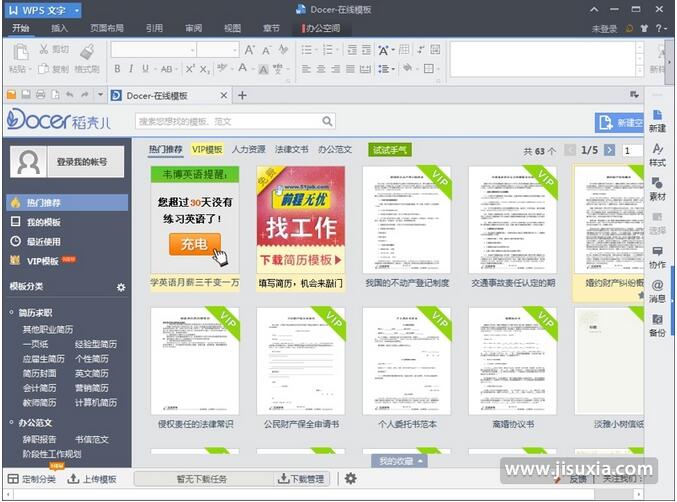The width and height of the screenshot is (677, 502).
Task: Click the redo arrow icon
Action: 85,95
